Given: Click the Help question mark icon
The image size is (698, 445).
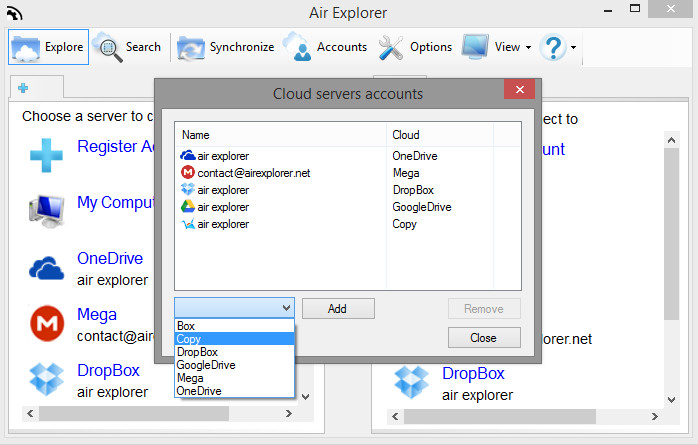Looking at the screenshot, I should [553, 47].
